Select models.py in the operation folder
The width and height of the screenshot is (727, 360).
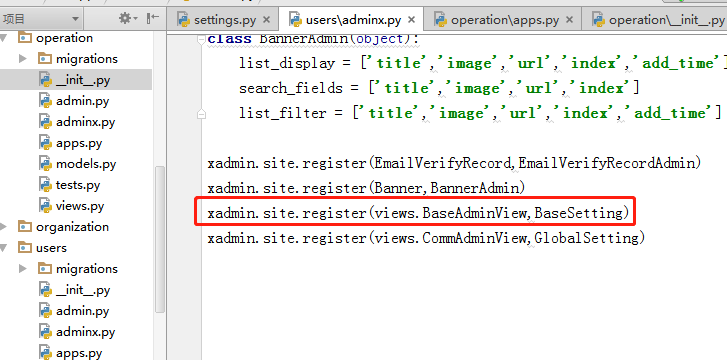(86, 164)
